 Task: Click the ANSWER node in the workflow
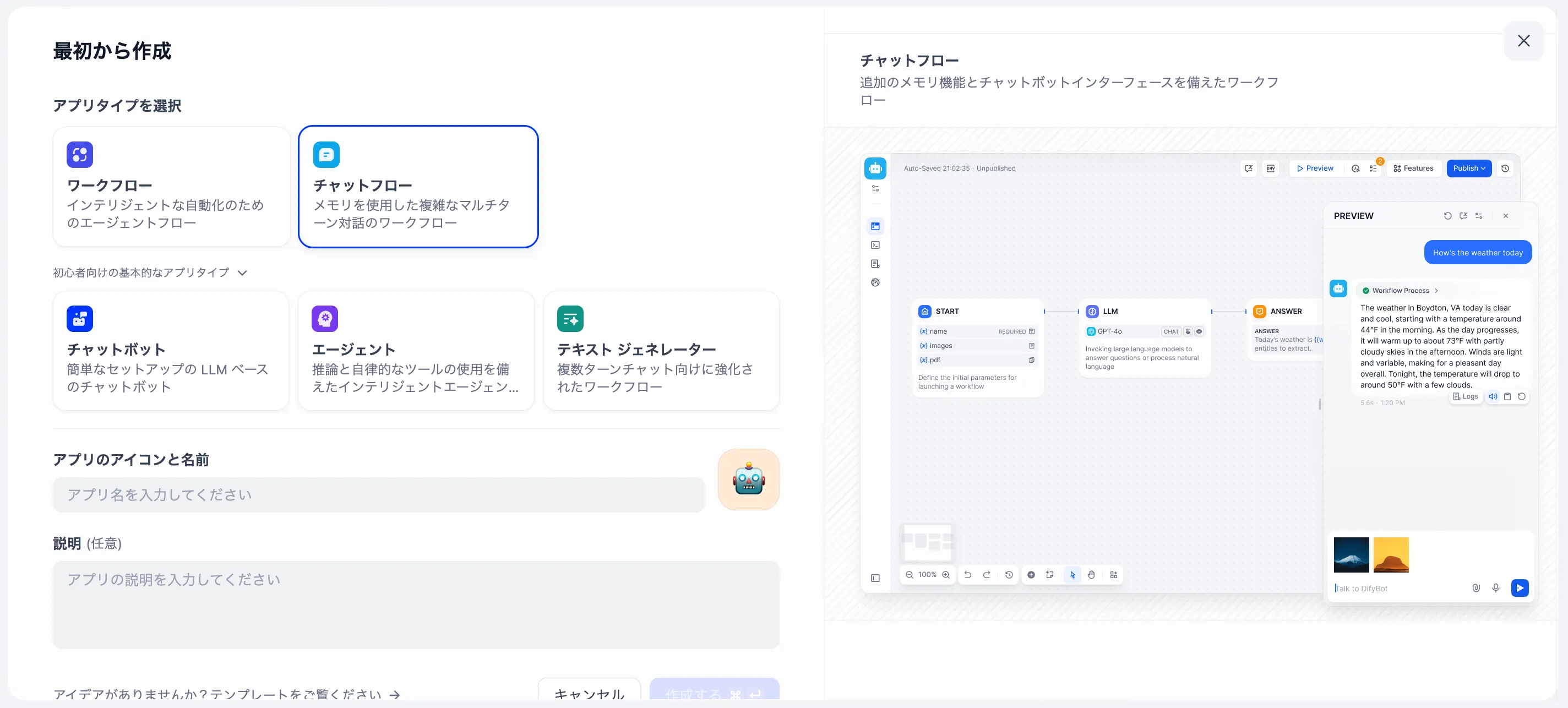pyautogui.click(x=1284, y=329)
